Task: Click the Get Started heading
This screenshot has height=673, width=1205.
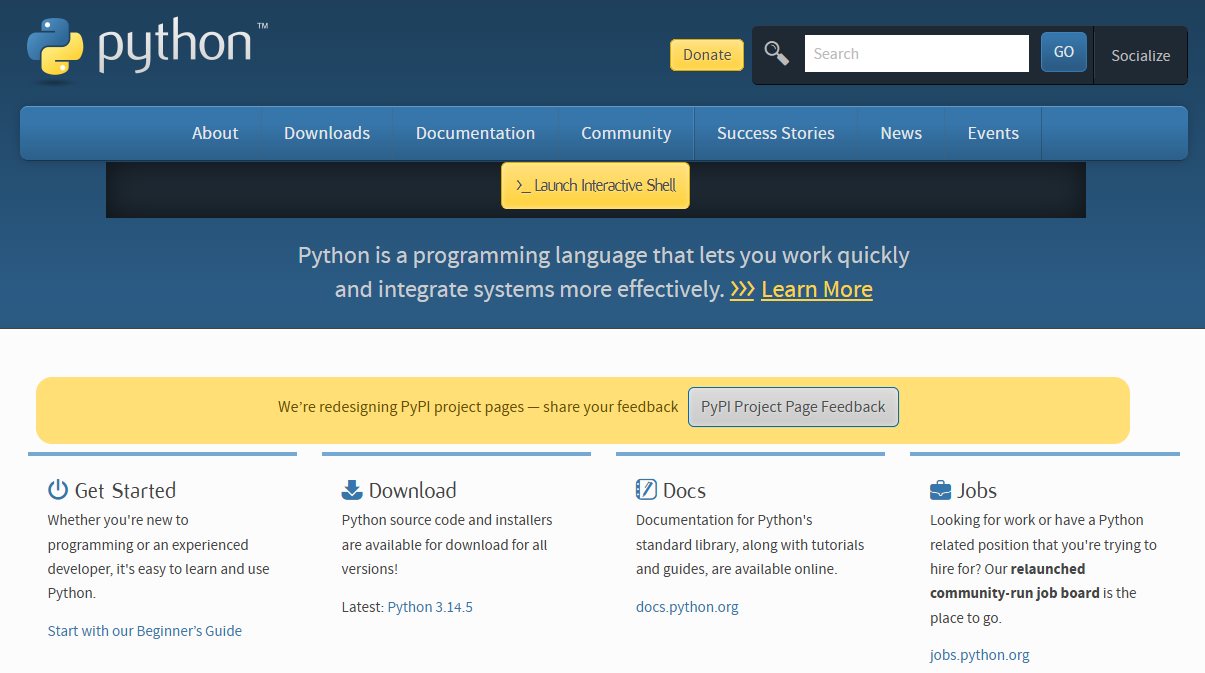Action: point(125,490)
